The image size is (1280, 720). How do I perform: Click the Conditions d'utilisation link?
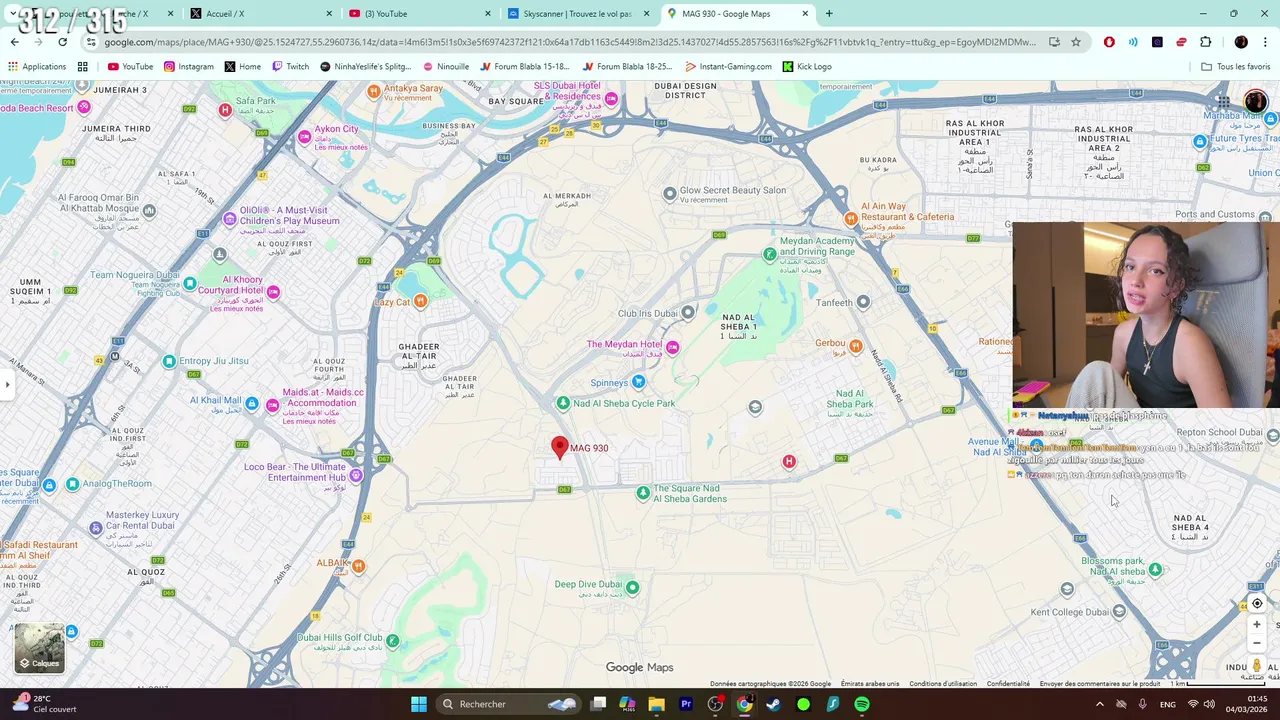[943, 684]
